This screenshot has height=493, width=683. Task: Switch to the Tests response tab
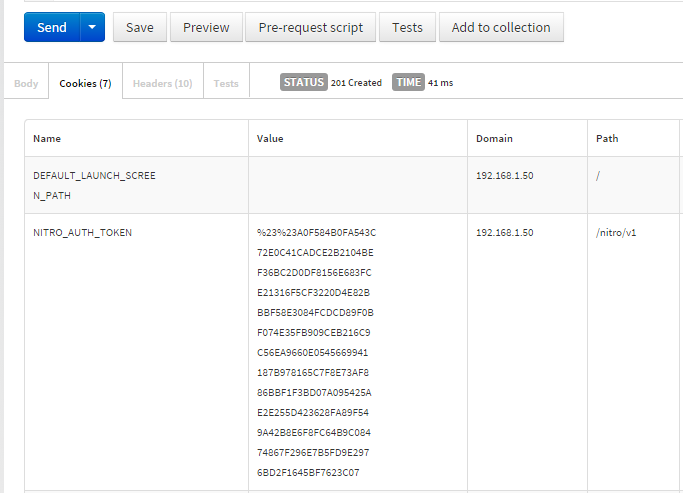(x=226, y=83)
